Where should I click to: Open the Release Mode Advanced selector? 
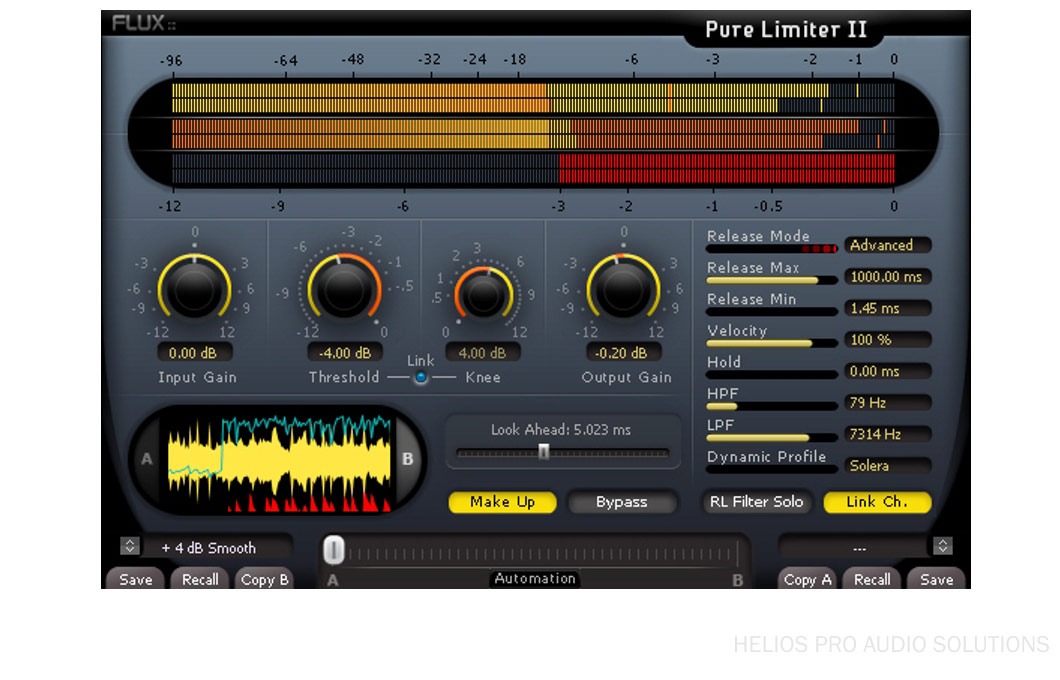pos(887,245)
